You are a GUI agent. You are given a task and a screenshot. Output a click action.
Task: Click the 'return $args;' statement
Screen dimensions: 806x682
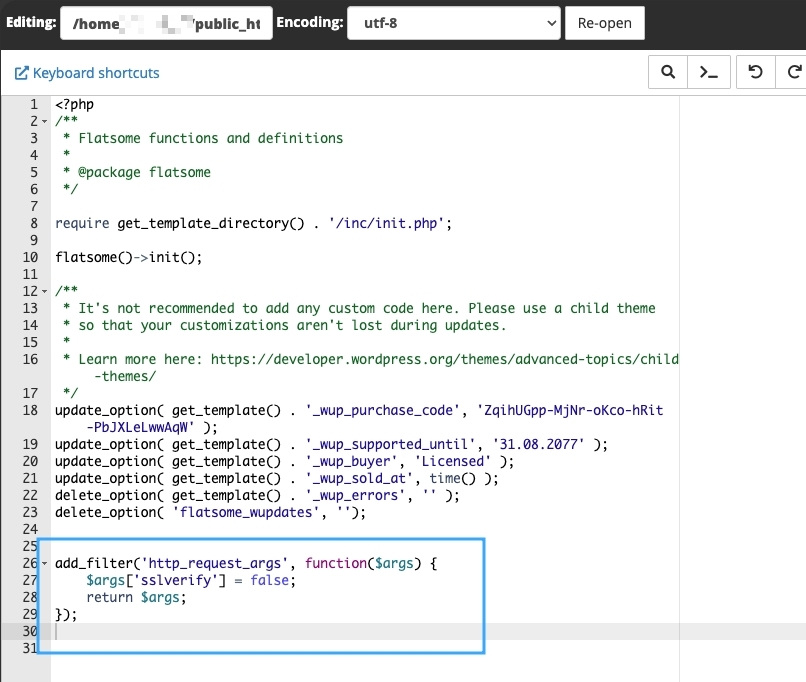(x=136, y=597)
